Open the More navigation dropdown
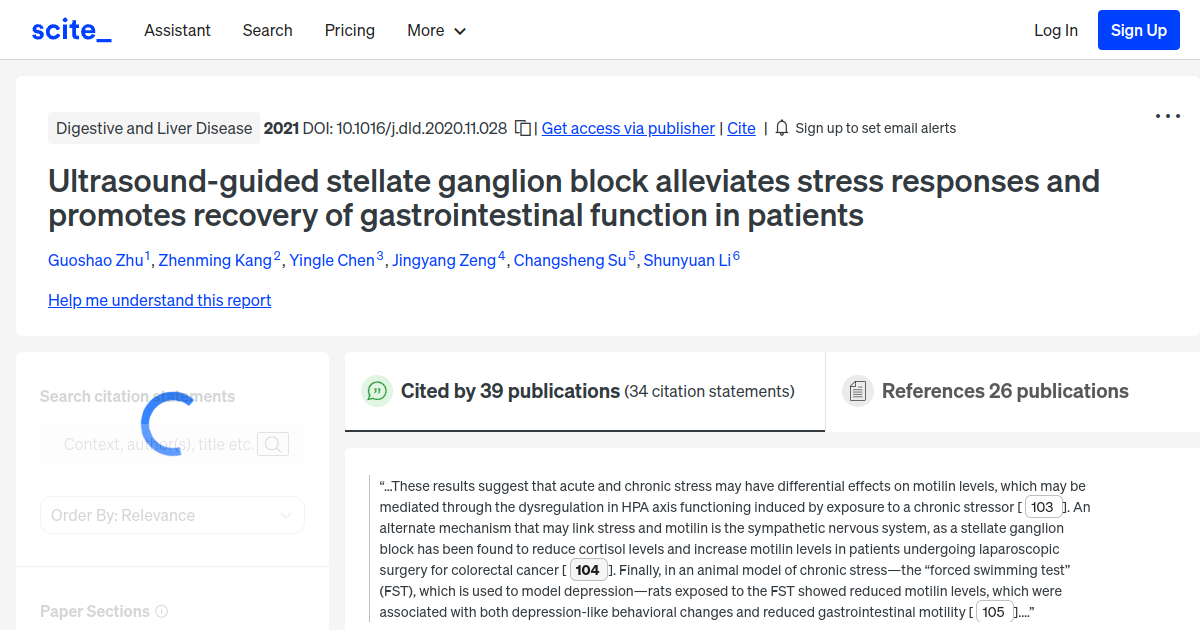1200x630 pixels. [x=436, y=30]
